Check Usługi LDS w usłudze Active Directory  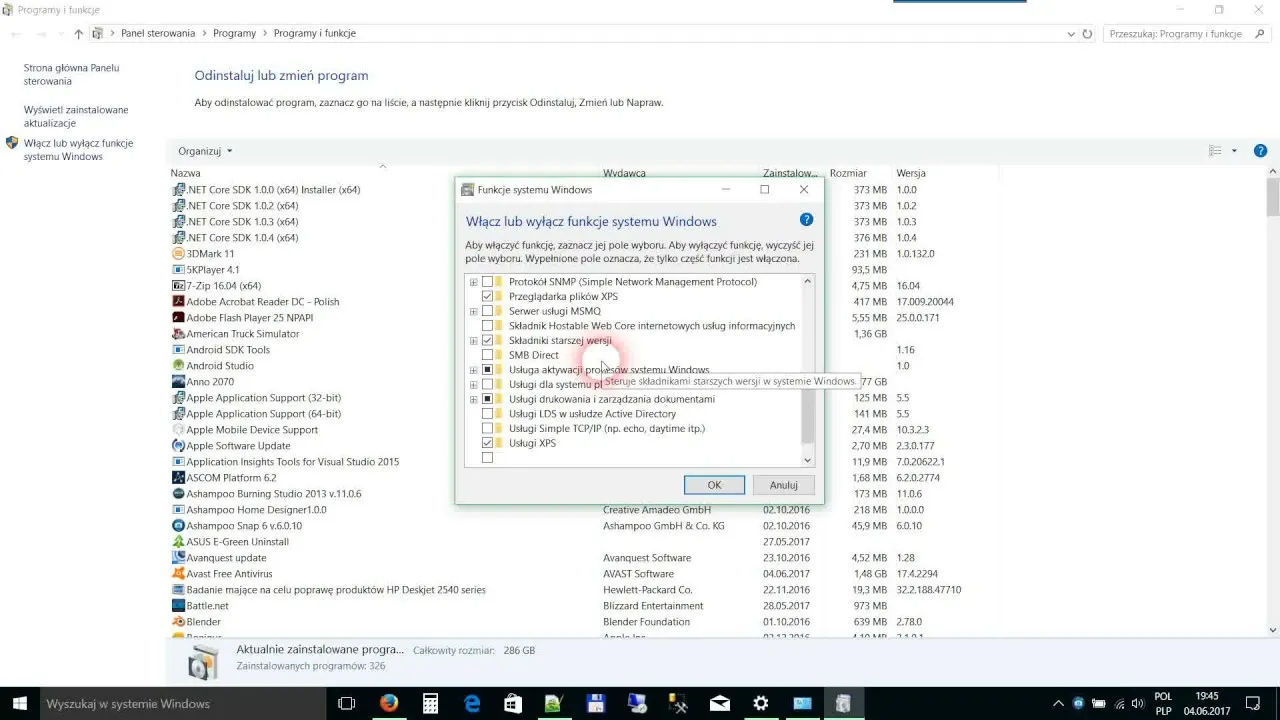[x=488, y=414]
